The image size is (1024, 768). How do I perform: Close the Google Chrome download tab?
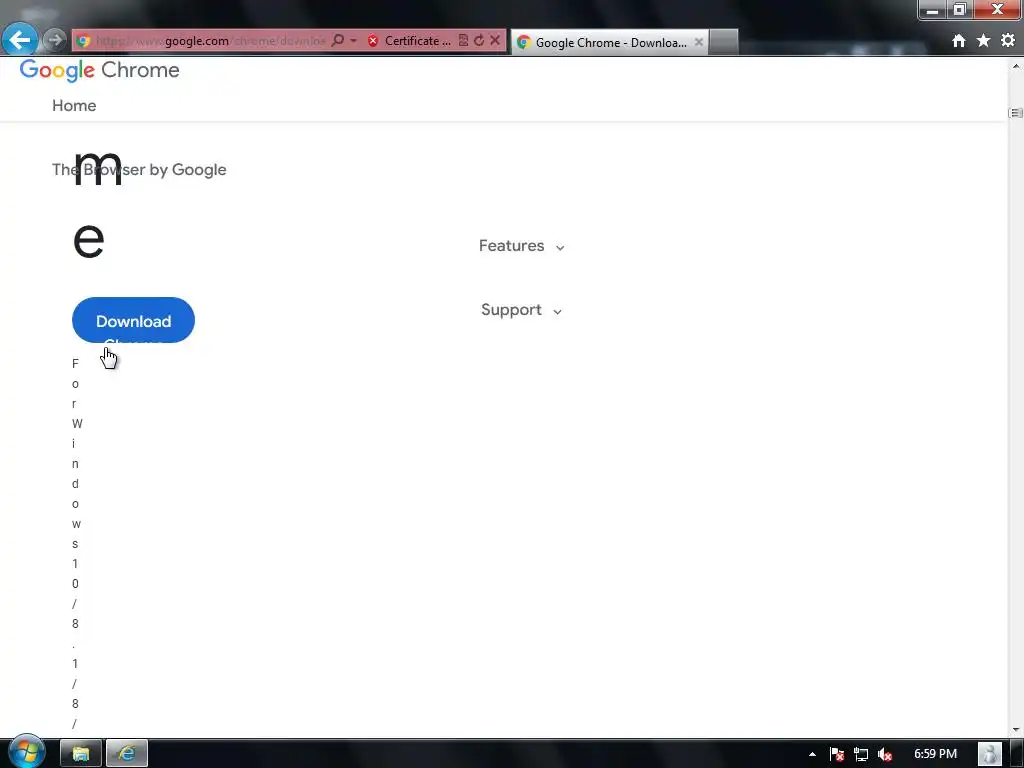(x=699, y=42)
